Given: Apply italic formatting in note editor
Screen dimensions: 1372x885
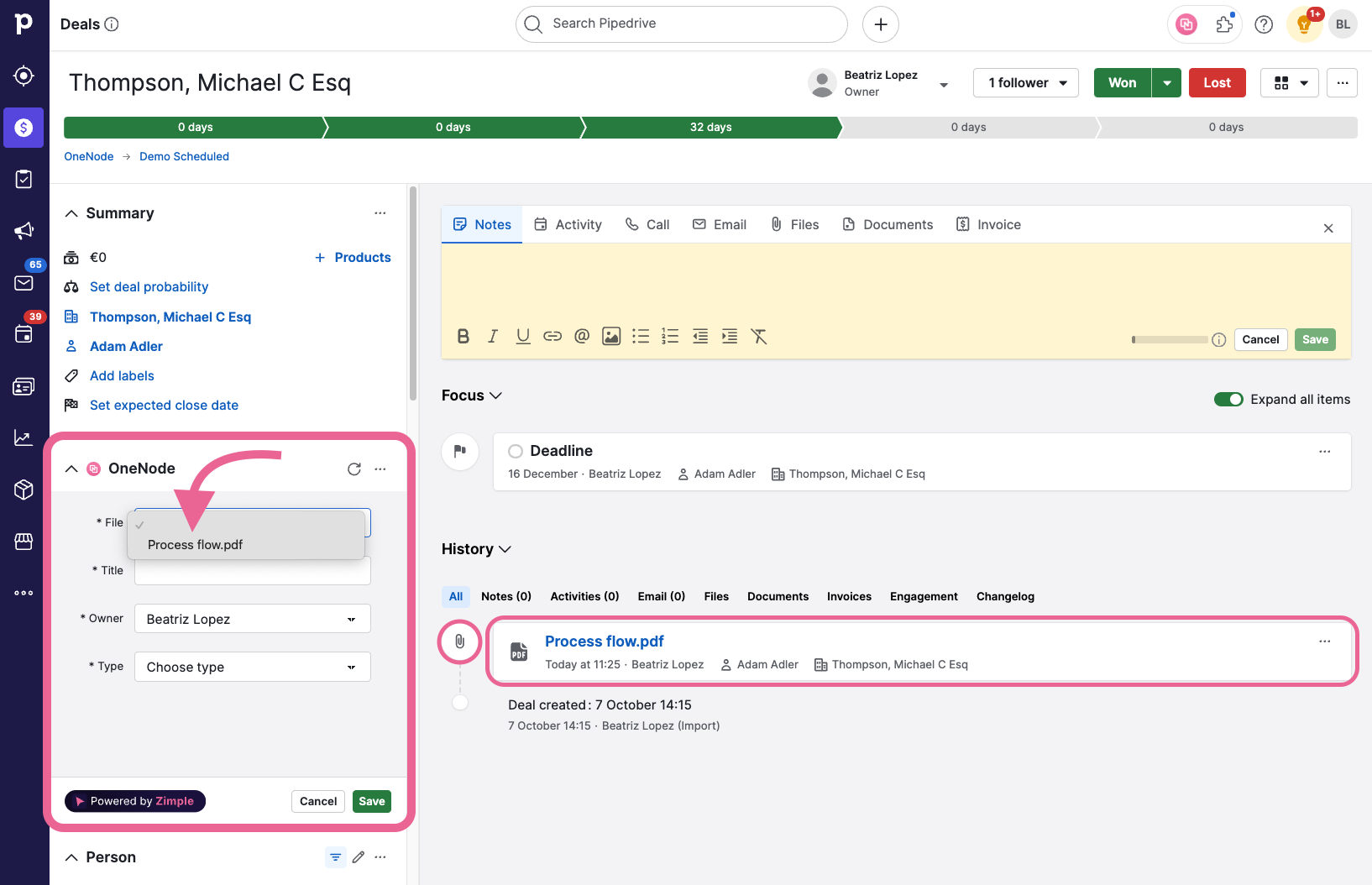Looking at the screenshot, I should point(493,337).
